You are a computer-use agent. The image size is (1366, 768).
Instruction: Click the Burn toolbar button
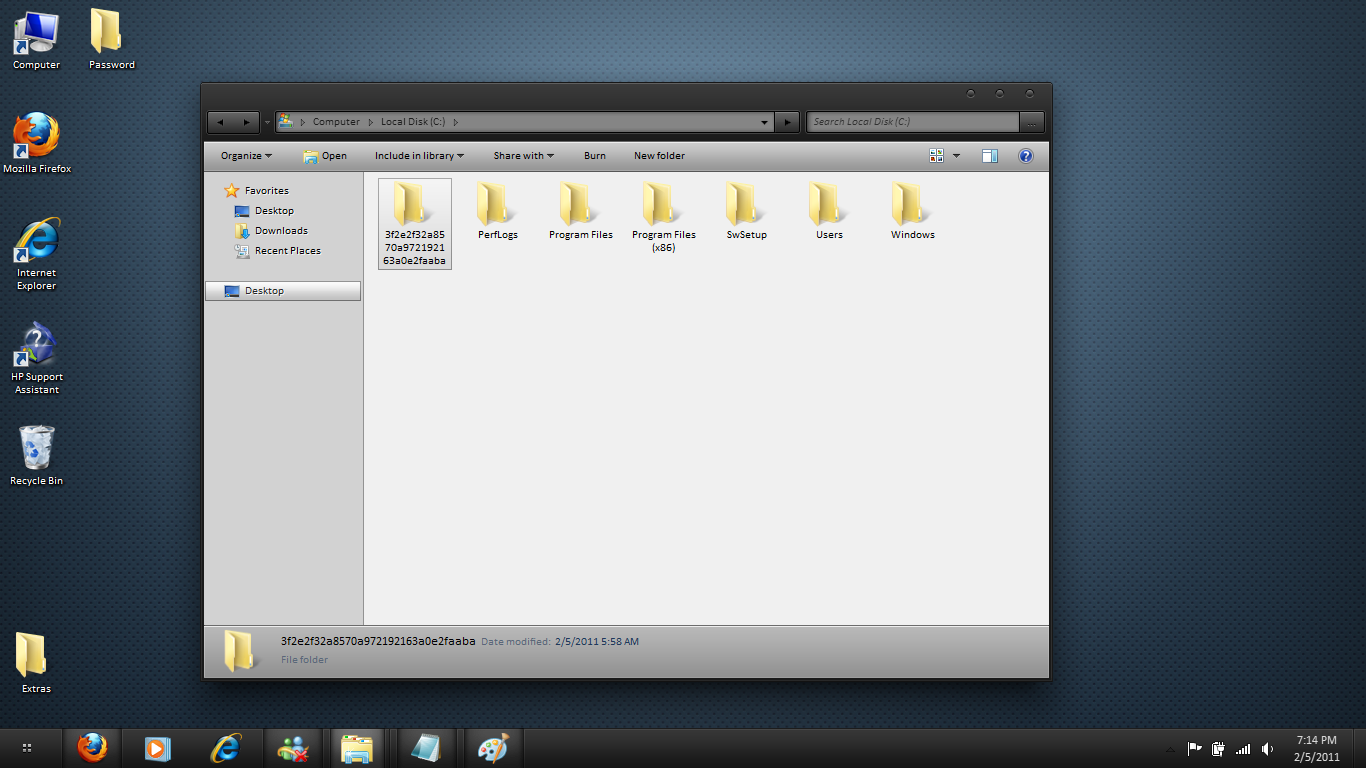coord(595,156)
